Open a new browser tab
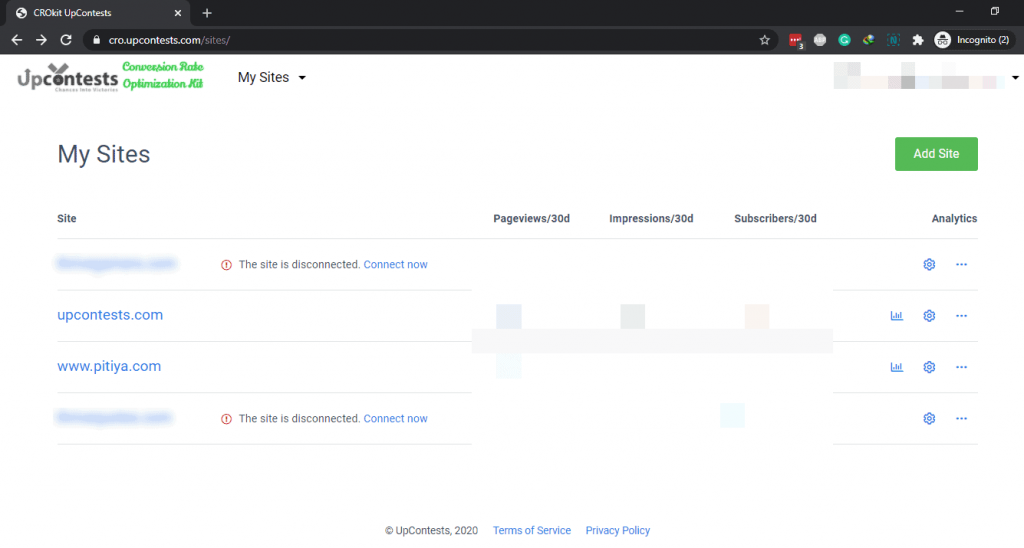The height and width of the screenshot is (548, 1024). pyautogui.click(x=207, y=13)
